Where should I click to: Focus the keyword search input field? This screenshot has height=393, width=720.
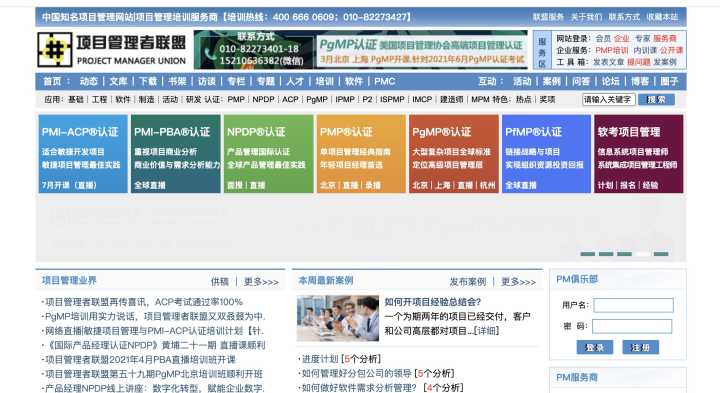pyautogui.click(x=608, y=99)
